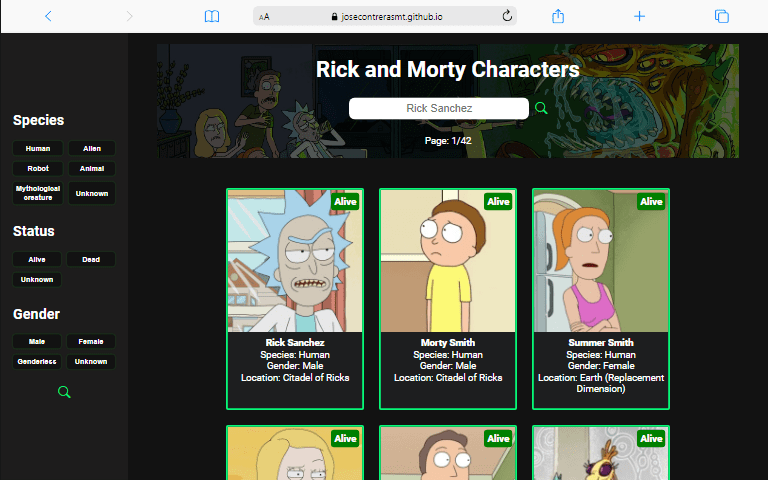Screen dimensions: 768x480
Task: Select the Female gender filter
Action: pos(91,341)
